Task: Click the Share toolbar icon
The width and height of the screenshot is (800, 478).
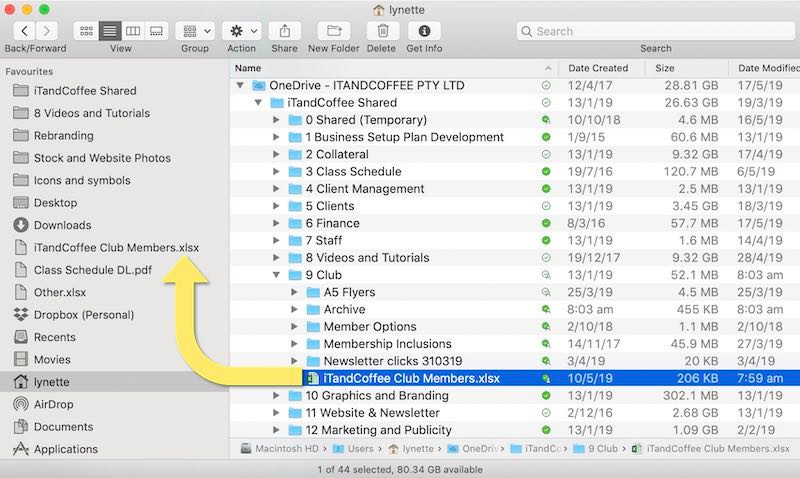Action: [x=285, y=31]
